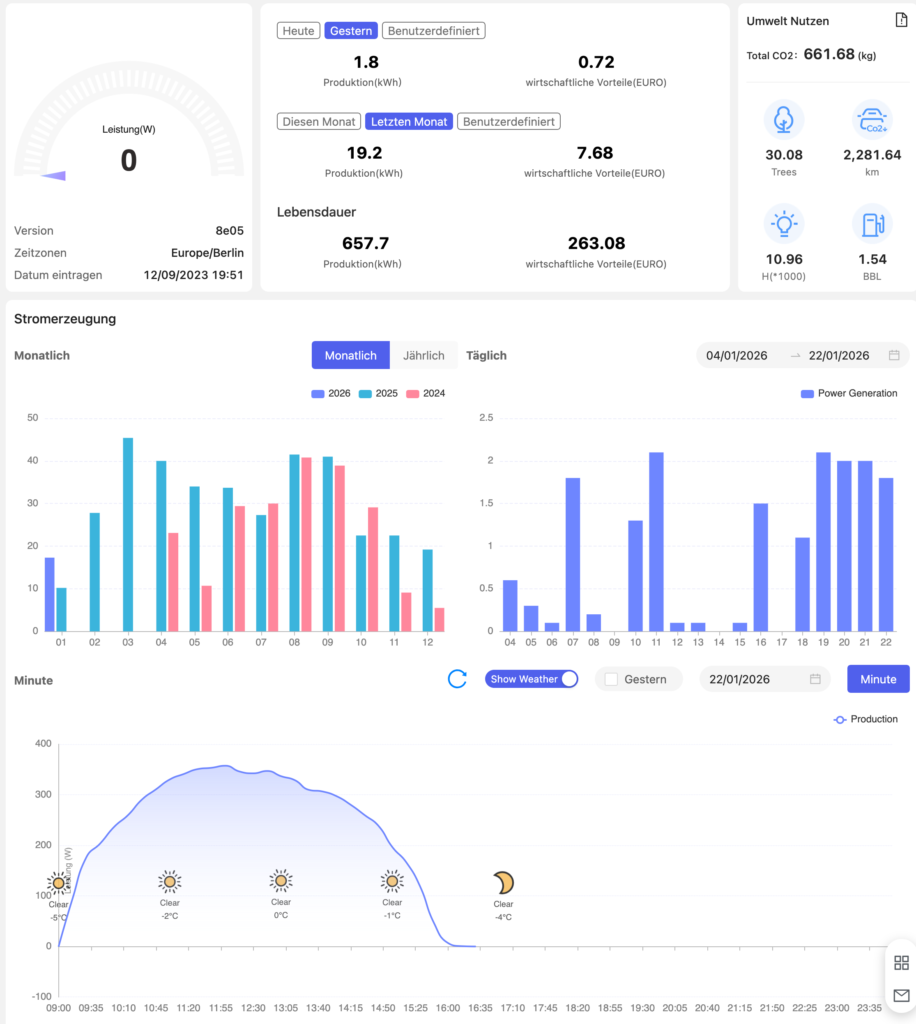Click the Heute button
The width and height of the screenshot is (916, 1024).
point(298,31)
